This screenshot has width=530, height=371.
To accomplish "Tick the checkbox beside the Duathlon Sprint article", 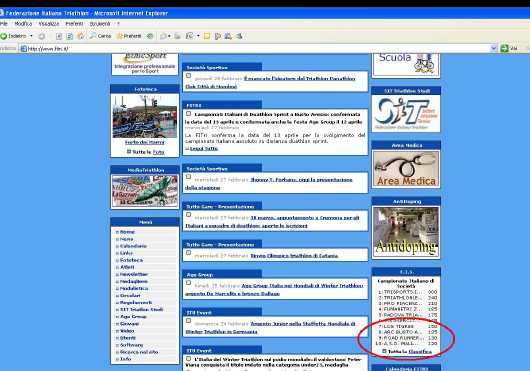I will [x=189, y=114].
